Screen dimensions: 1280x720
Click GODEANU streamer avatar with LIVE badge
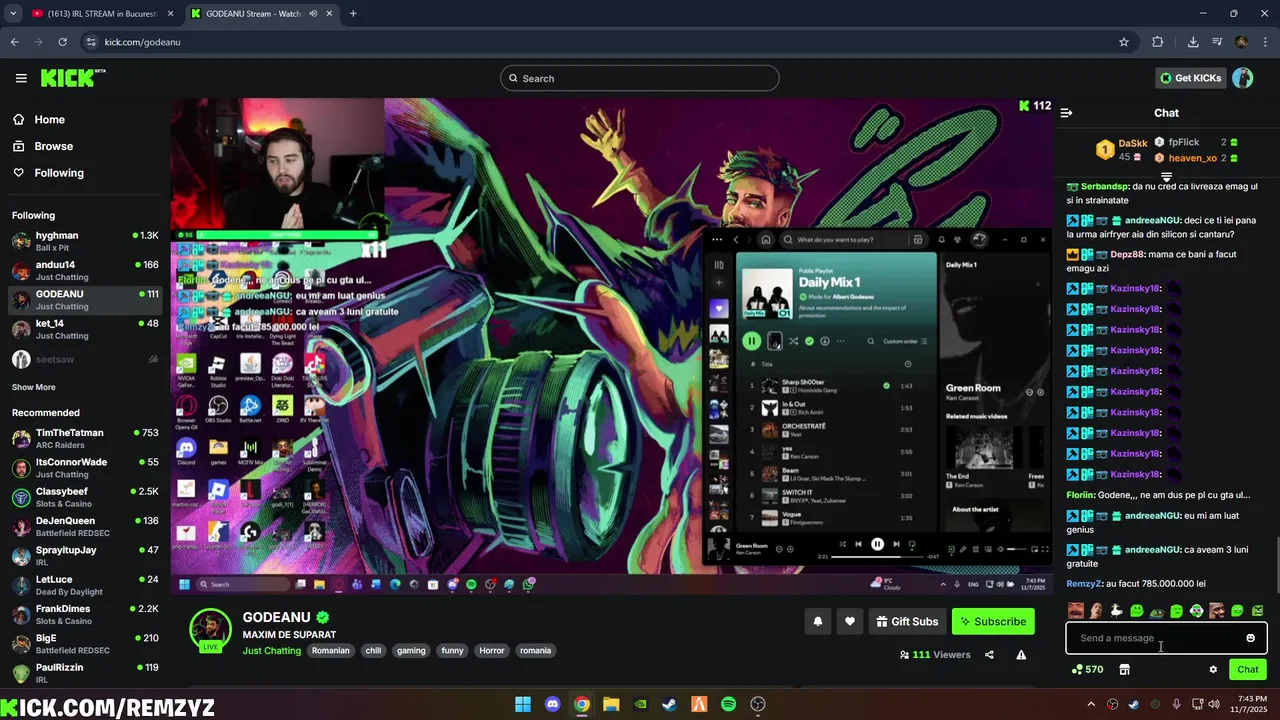211,630
